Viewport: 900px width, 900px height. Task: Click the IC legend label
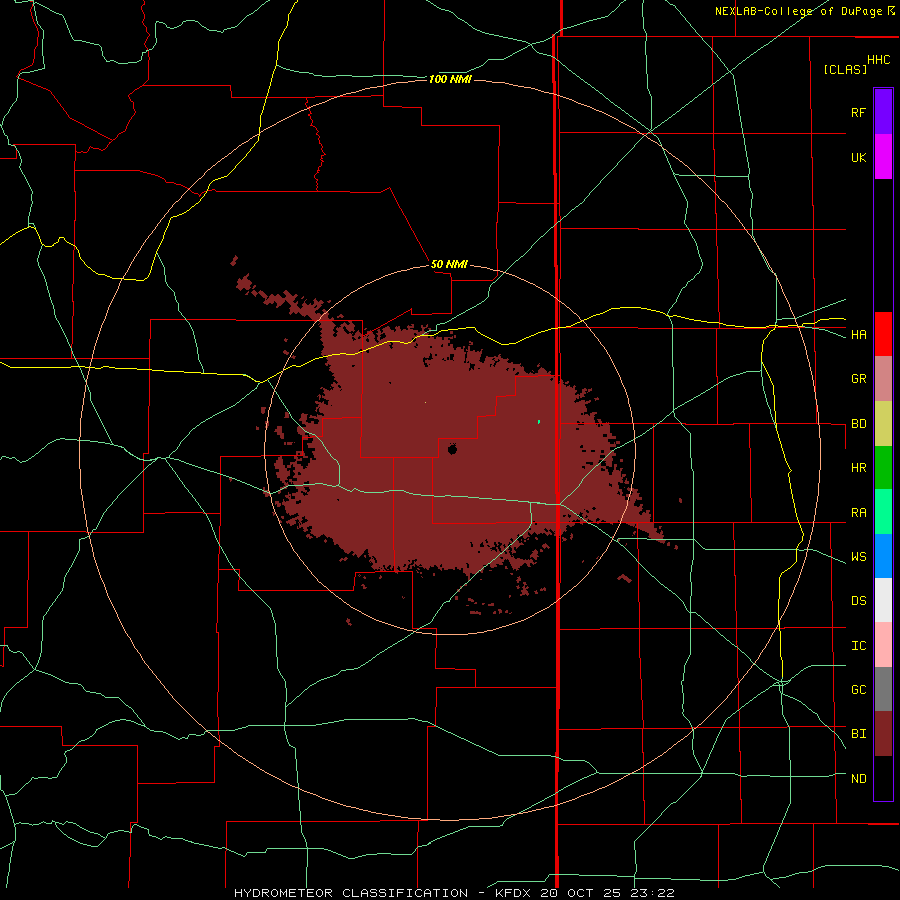click(x=858, y=646)
